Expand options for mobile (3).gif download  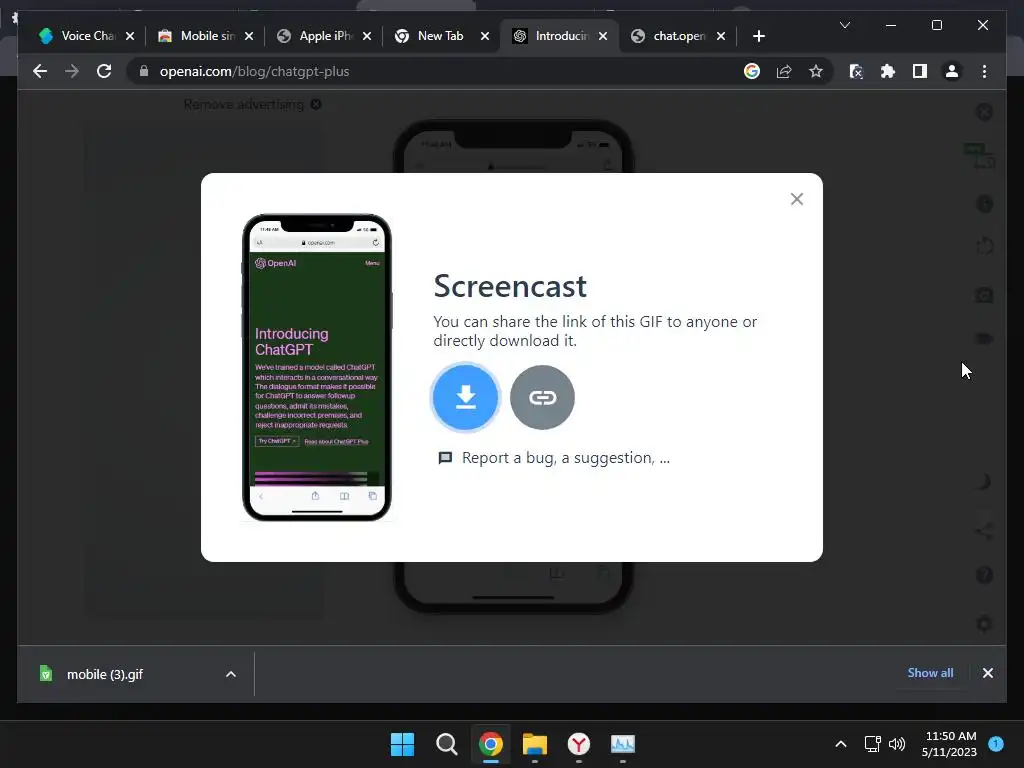tap(231, 674)
